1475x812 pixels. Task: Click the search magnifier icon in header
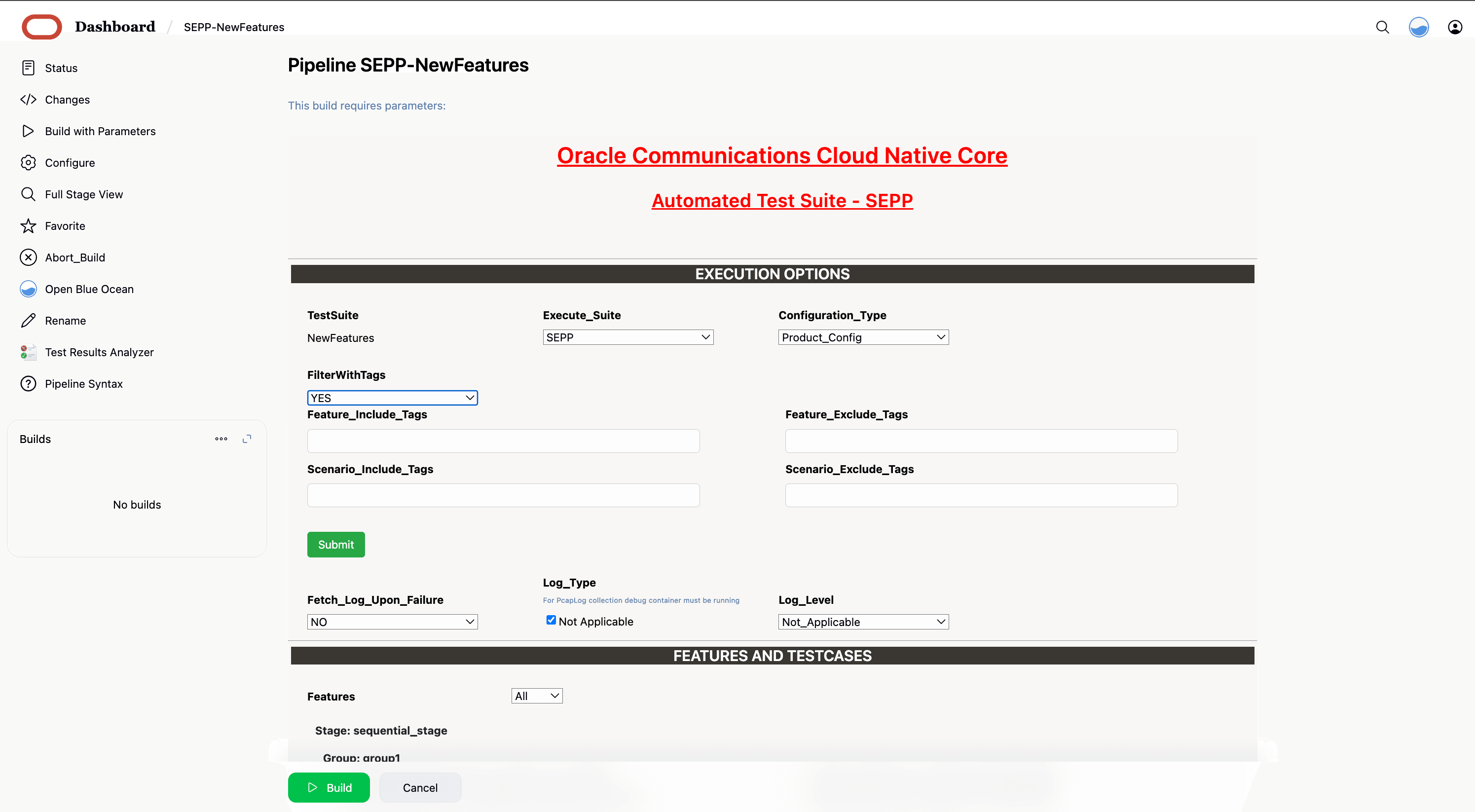click(x=1382, y=27)
